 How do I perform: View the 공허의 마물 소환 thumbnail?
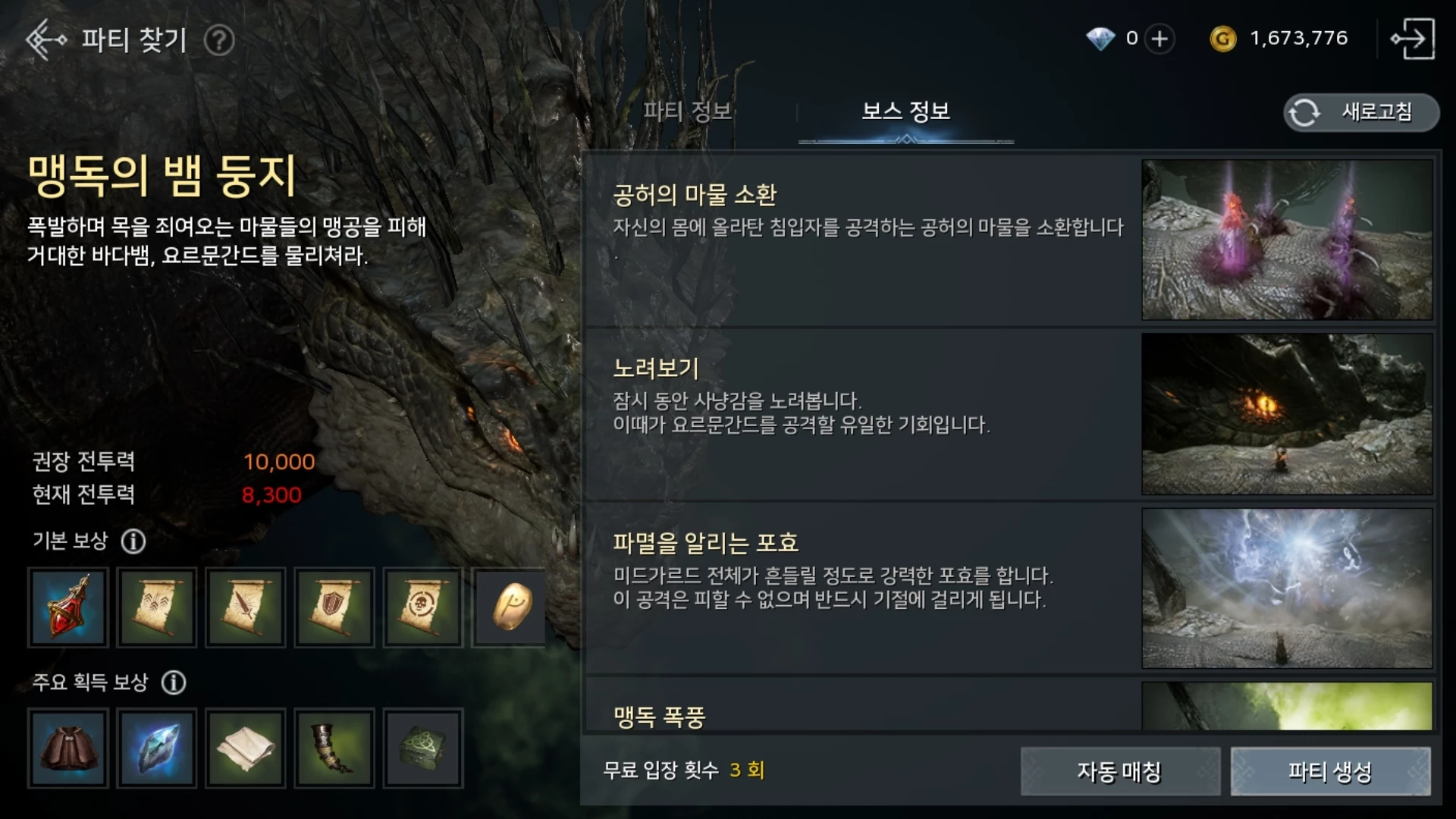[1287, 240]
